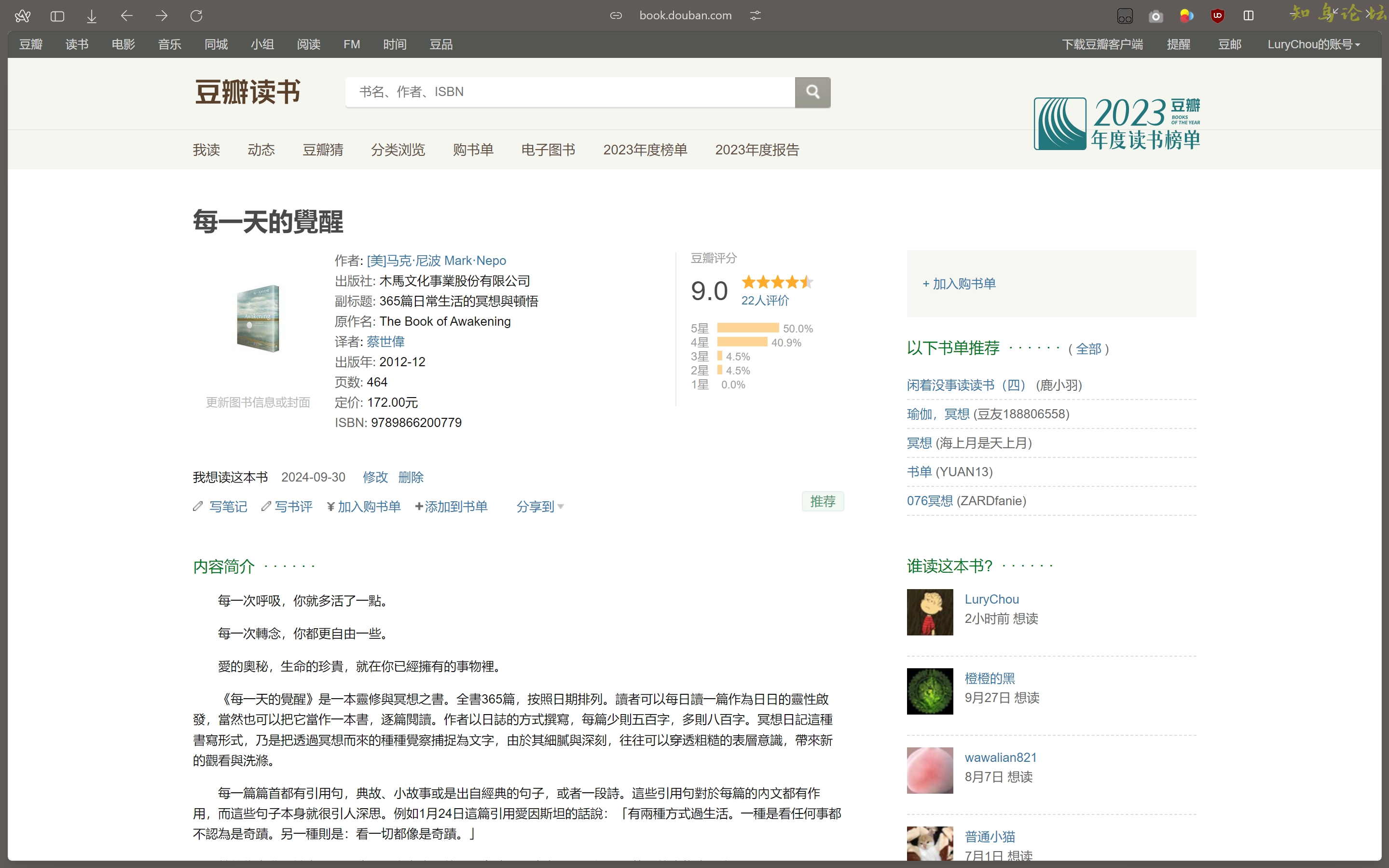Click the green 推荐 button

pos(823,501)
